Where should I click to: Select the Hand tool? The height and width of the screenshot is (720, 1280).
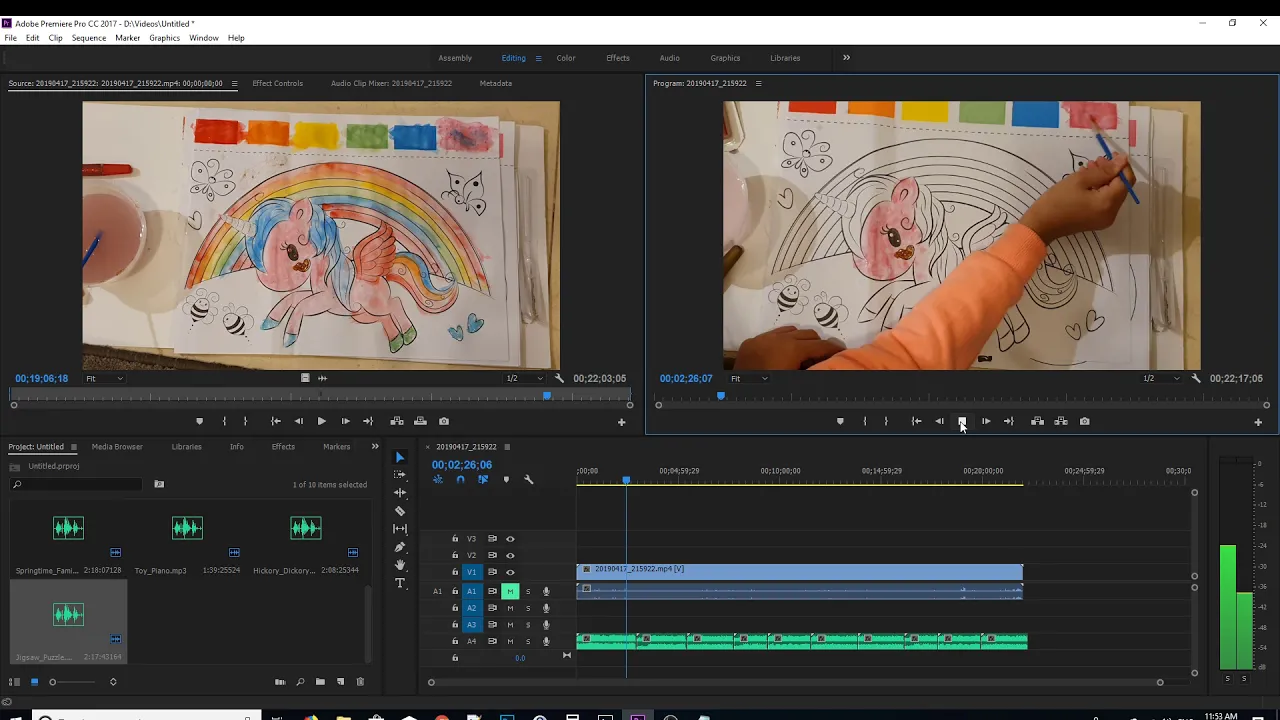coord(400,565)
